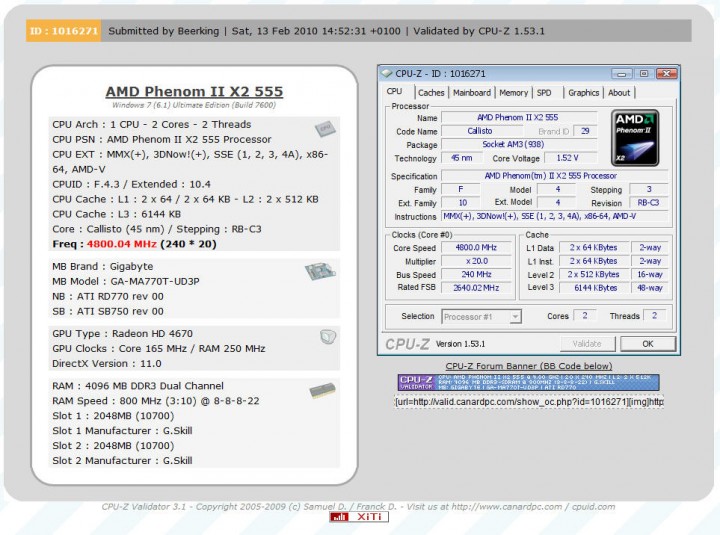Screen dimensions: 720x535
Task: Click the DirectX Version : 11.0 line
Action: click(x=107, y=364)
